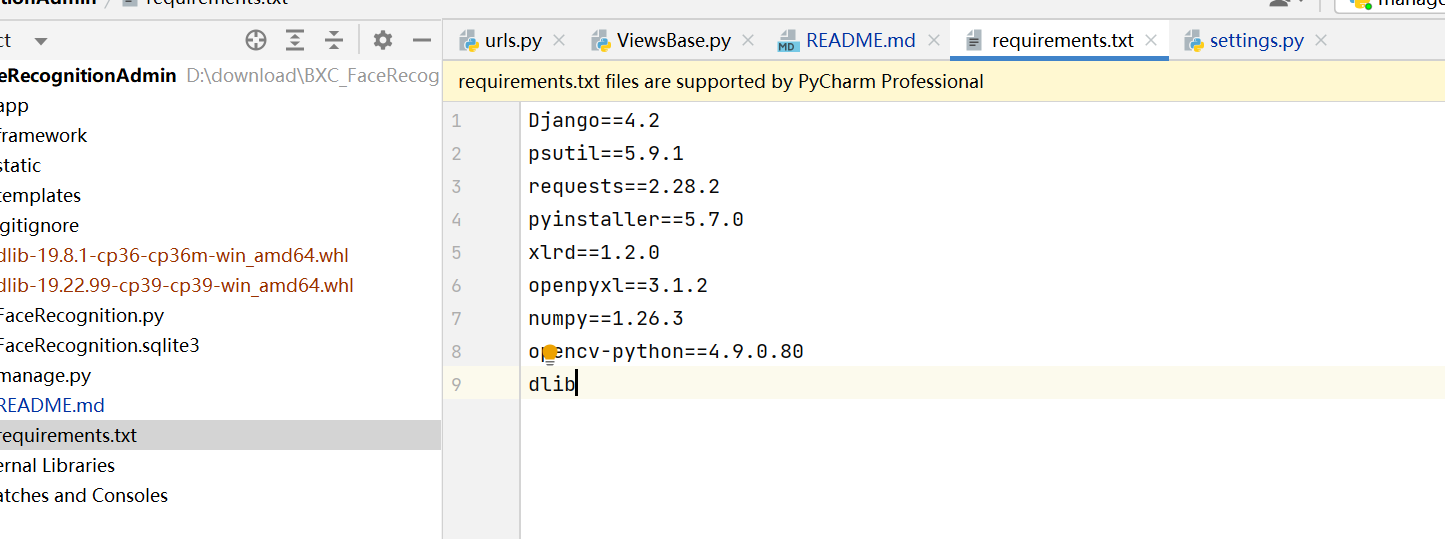
Task: Open Project panel gear options
Action: click(x=382, y=40)
